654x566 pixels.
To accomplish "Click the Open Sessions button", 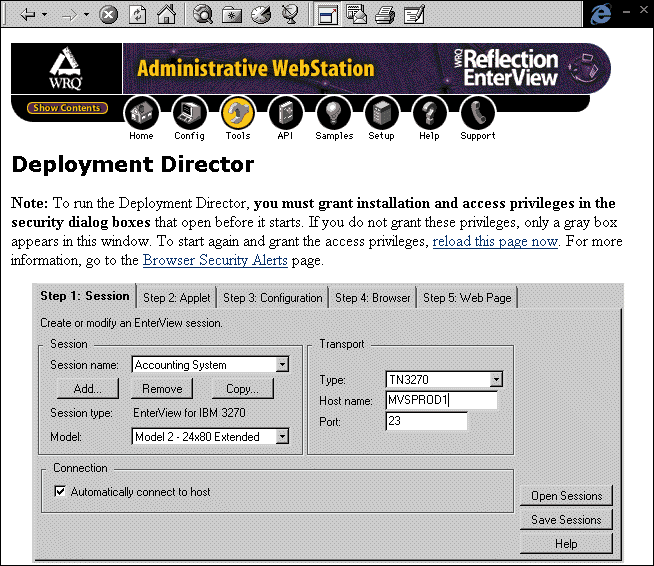I will (x=566, y=496).
